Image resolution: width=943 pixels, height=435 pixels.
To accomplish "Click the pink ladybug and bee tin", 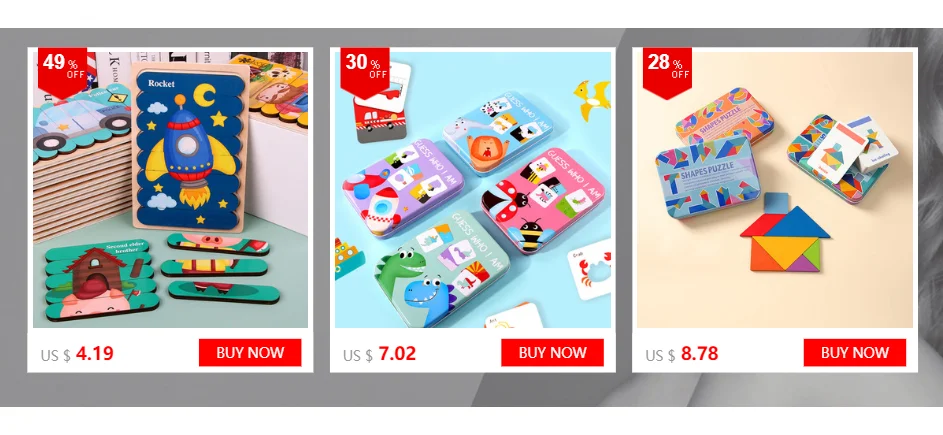I will [545, 199].
